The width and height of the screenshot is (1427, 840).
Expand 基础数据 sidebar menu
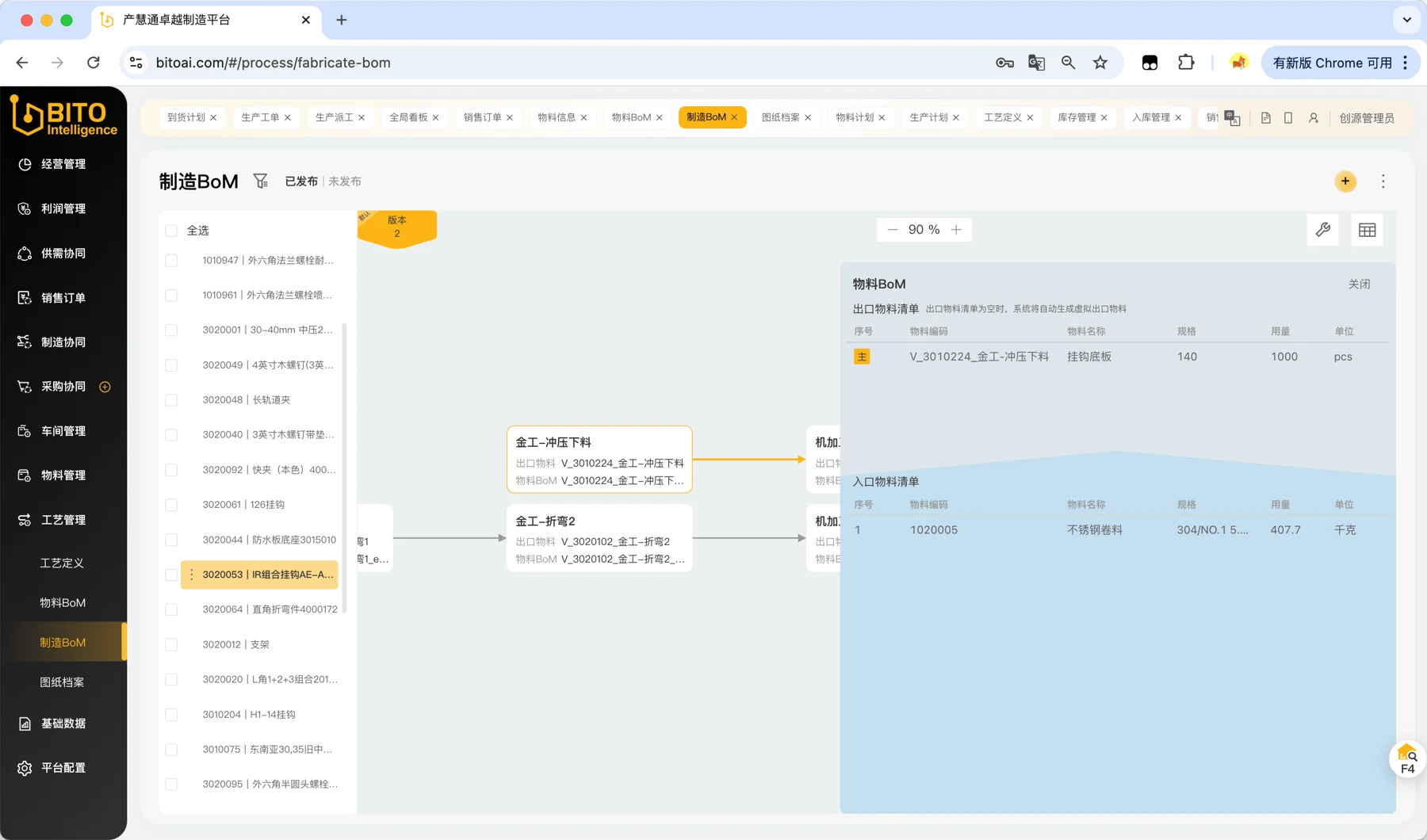[63, 724]
